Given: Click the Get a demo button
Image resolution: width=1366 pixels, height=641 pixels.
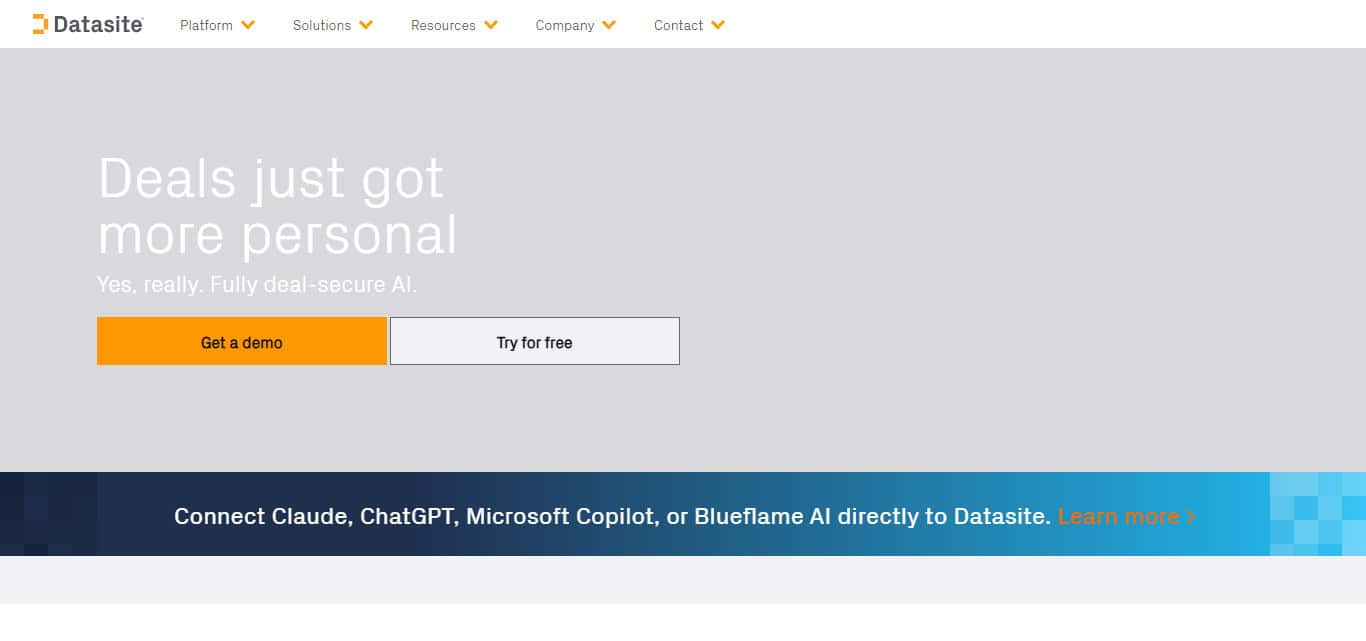Looking at the screenshot, I should tap(242, 341).
